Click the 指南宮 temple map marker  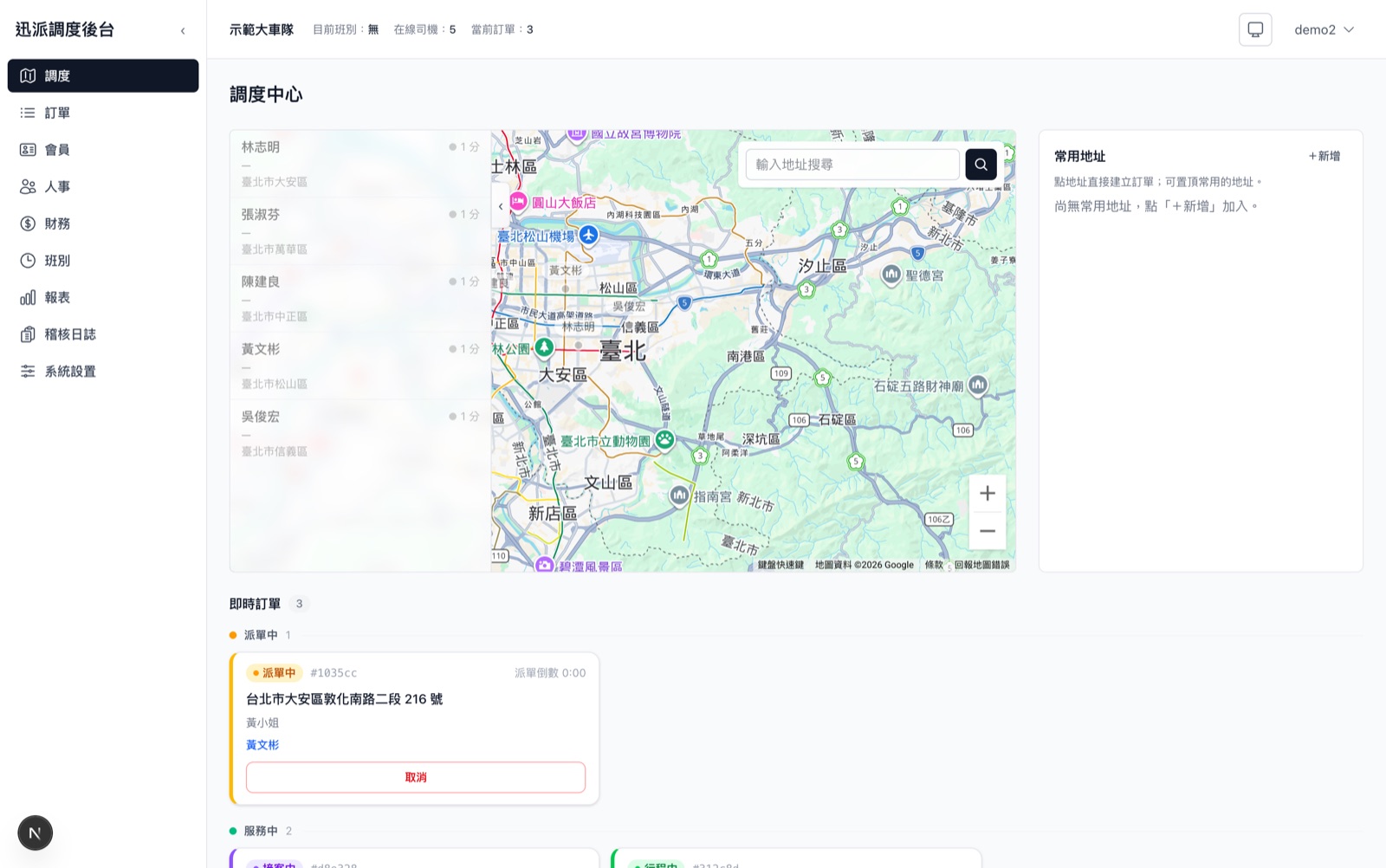680,496
